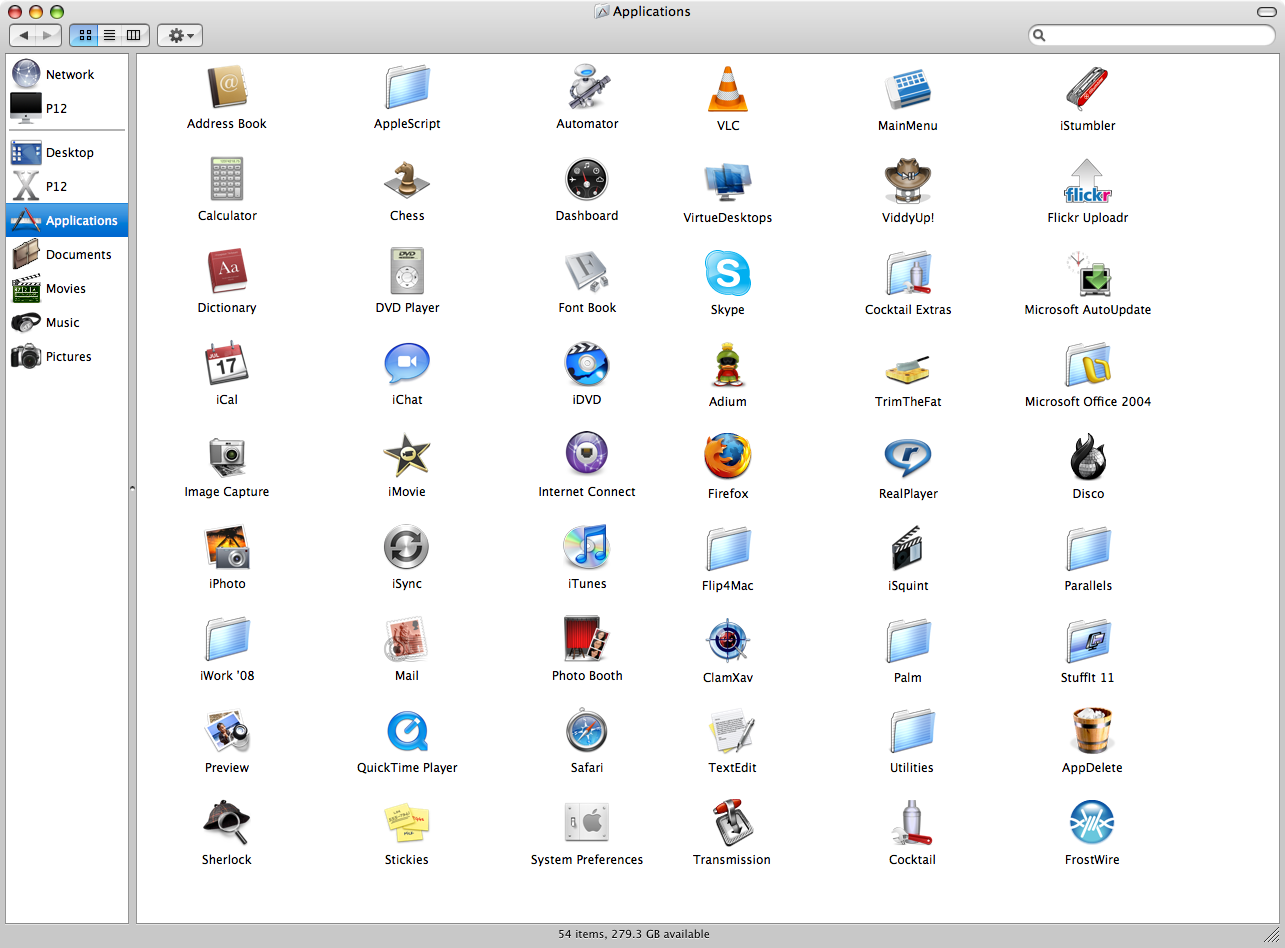Open Documents in the sidebar
Viewport: 1285px width, 948px height.
[x=67, y=254]
